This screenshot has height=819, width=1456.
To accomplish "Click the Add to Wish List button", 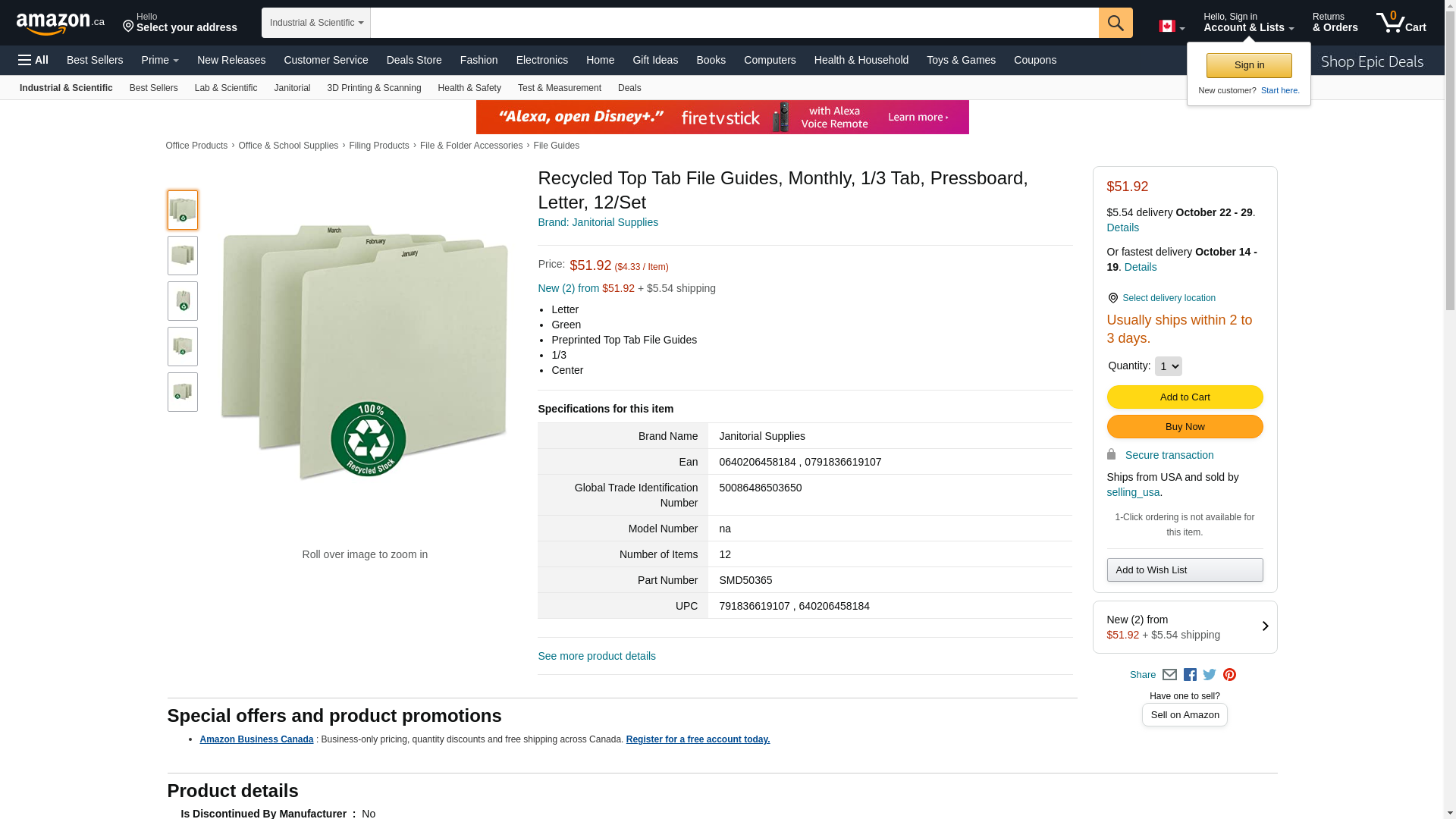I will pos(1185,570).
